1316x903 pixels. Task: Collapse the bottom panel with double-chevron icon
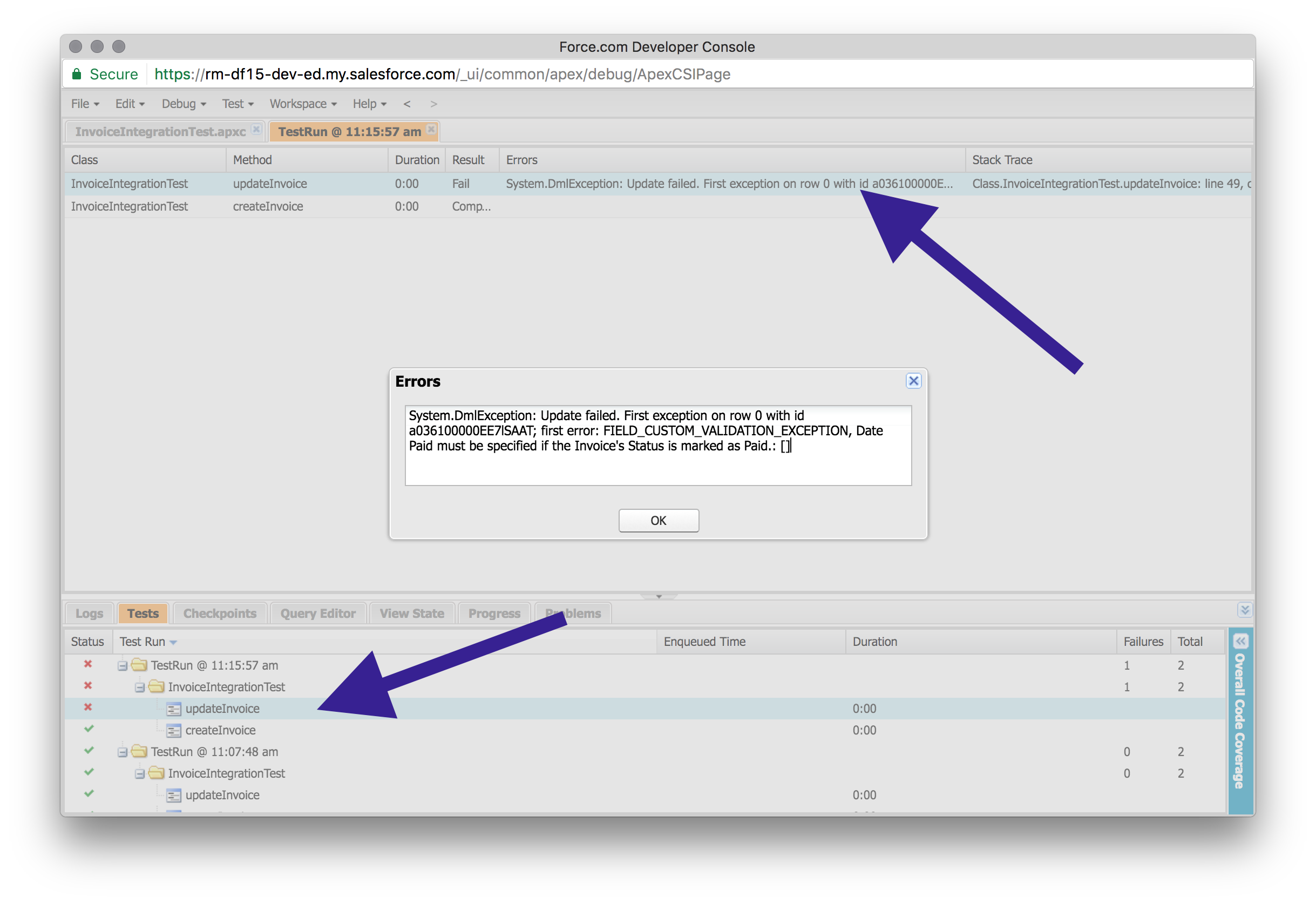(x=1244, y=610)
